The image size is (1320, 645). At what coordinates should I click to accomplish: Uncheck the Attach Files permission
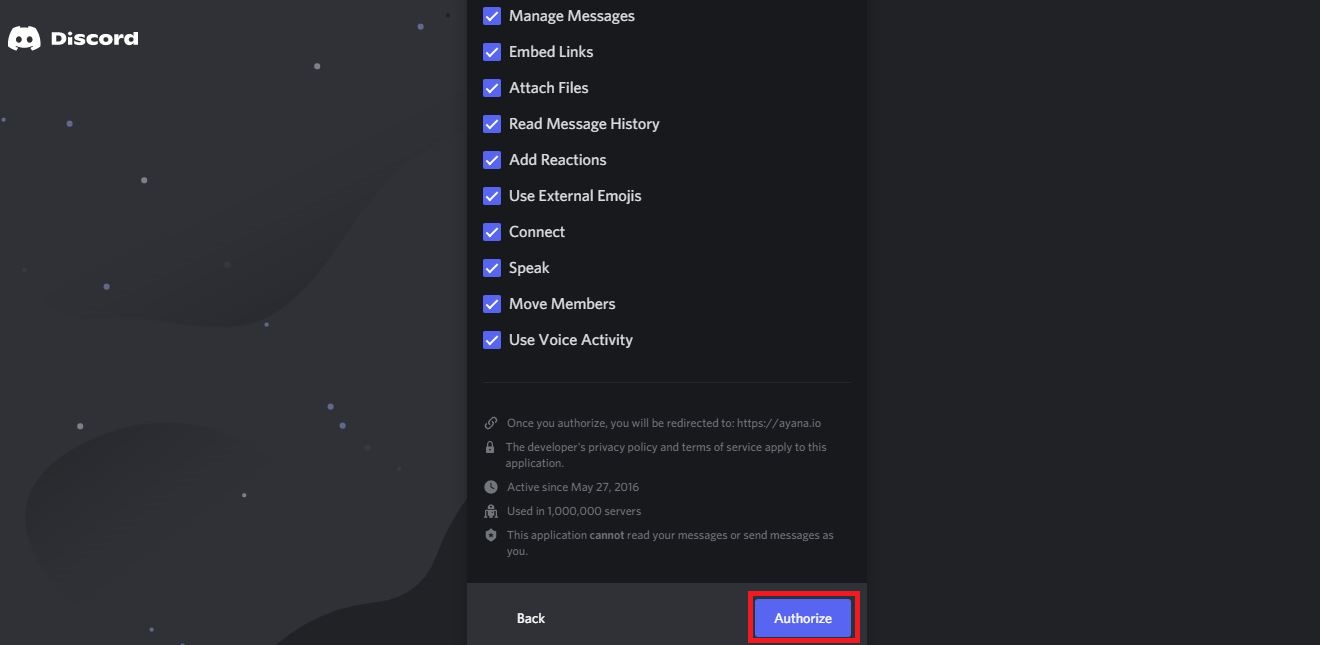pyautogui.click(x=491, y=87)
